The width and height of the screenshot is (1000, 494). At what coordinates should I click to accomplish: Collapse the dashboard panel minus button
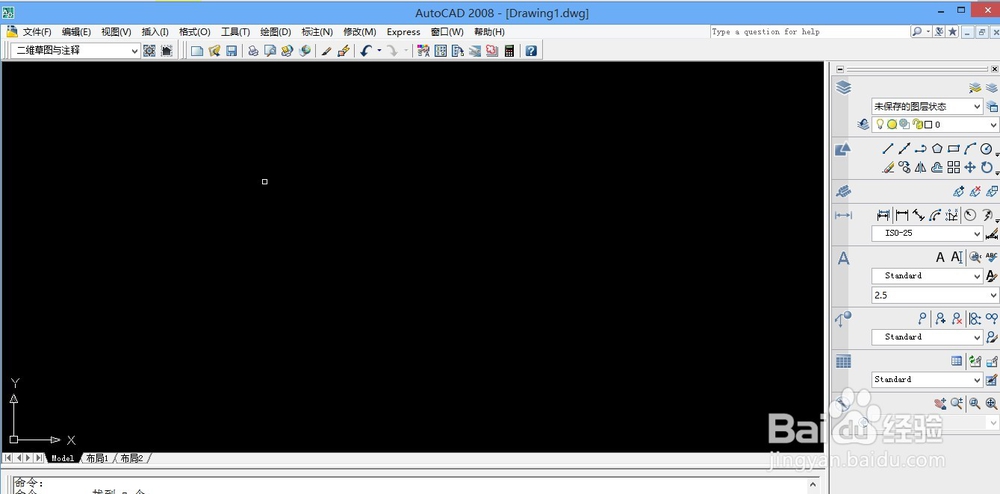(840, 69)
